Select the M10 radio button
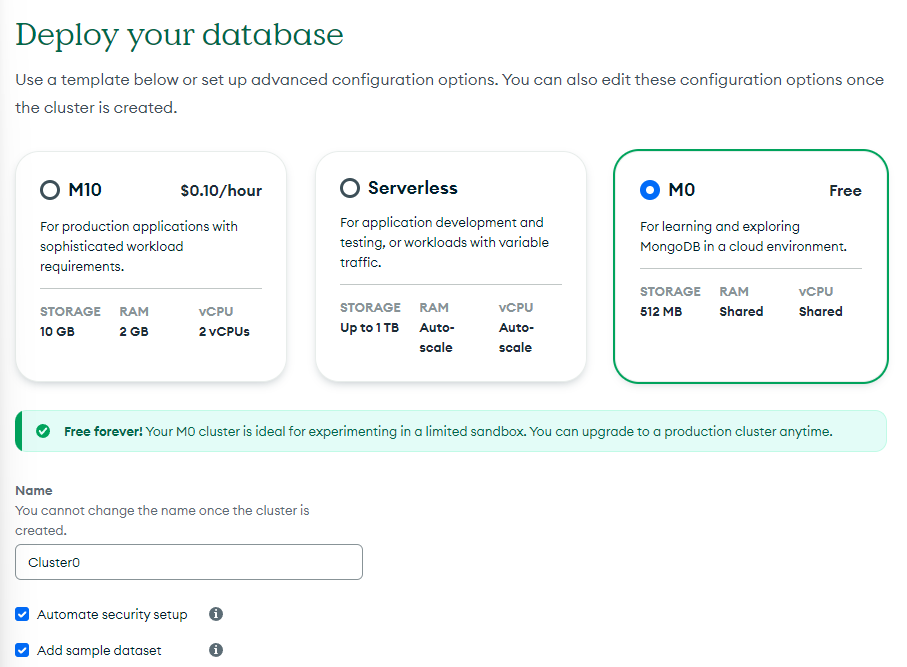This screenshot has width=907, height=667. click(50, 190)
